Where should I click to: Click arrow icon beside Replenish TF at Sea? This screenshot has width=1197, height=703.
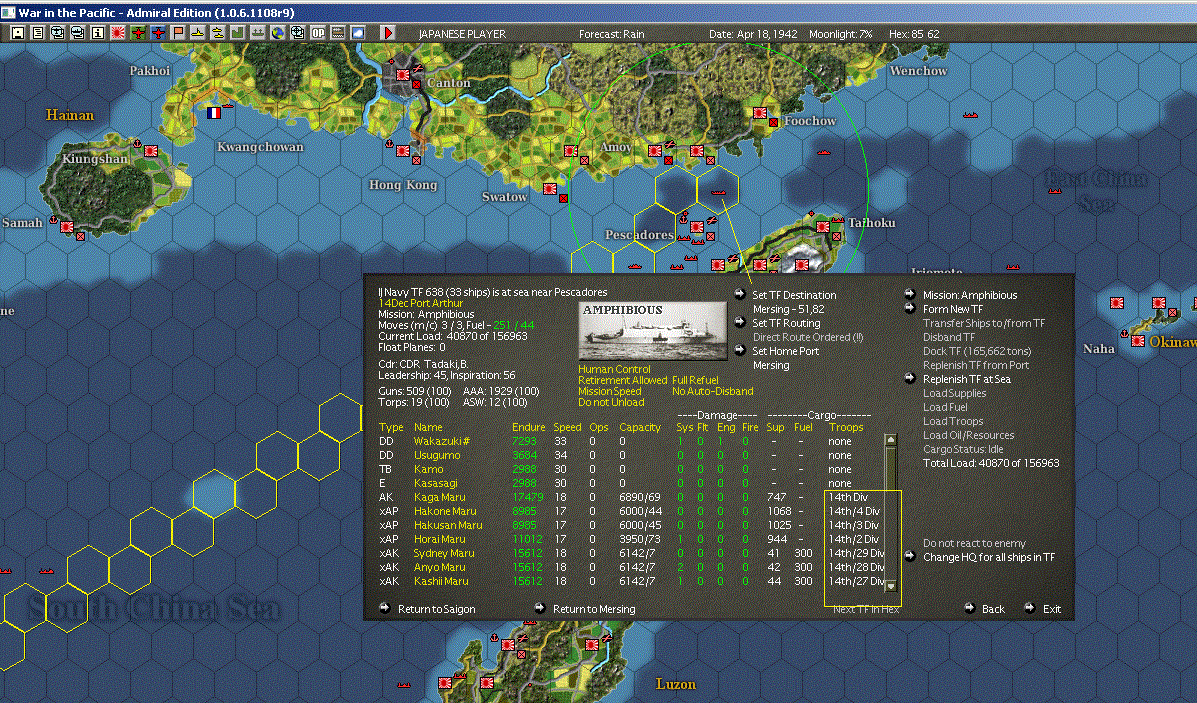click(x=909, y=379)
